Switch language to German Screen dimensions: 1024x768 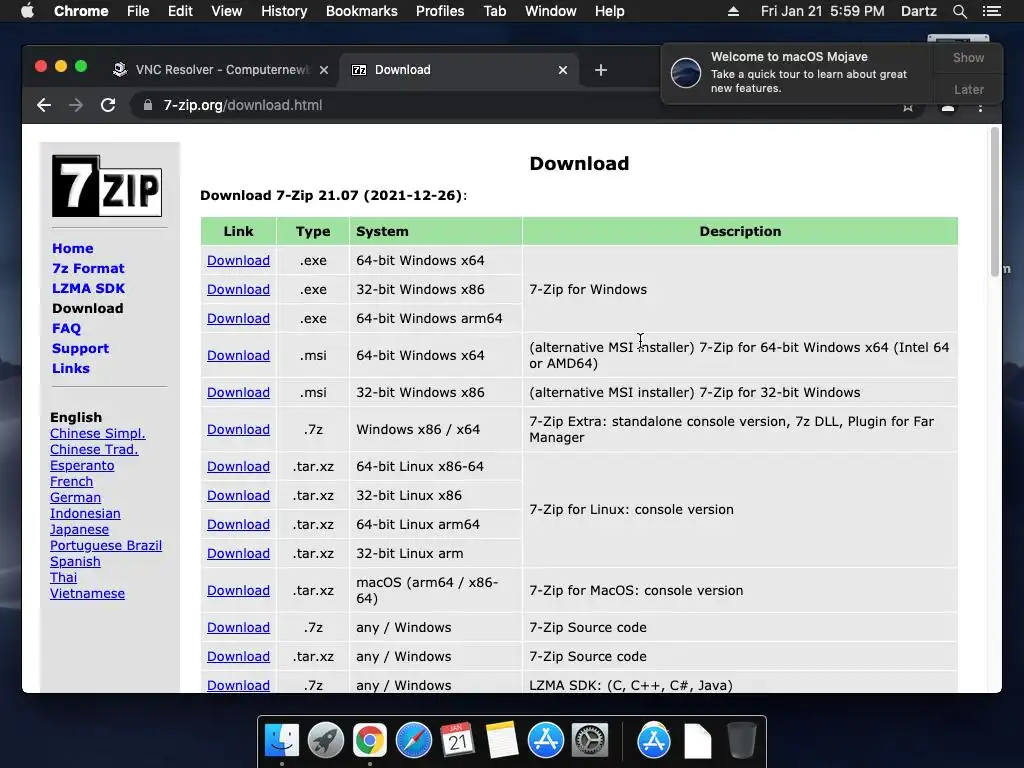pyautogui.click(x=76, y=498)
